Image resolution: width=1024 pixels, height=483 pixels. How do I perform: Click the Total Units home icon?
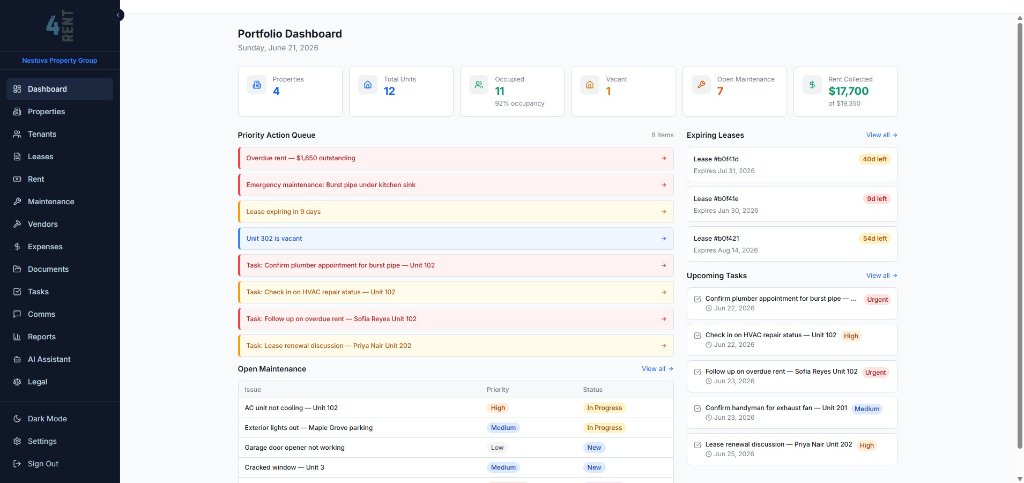(x=368, y=85)
